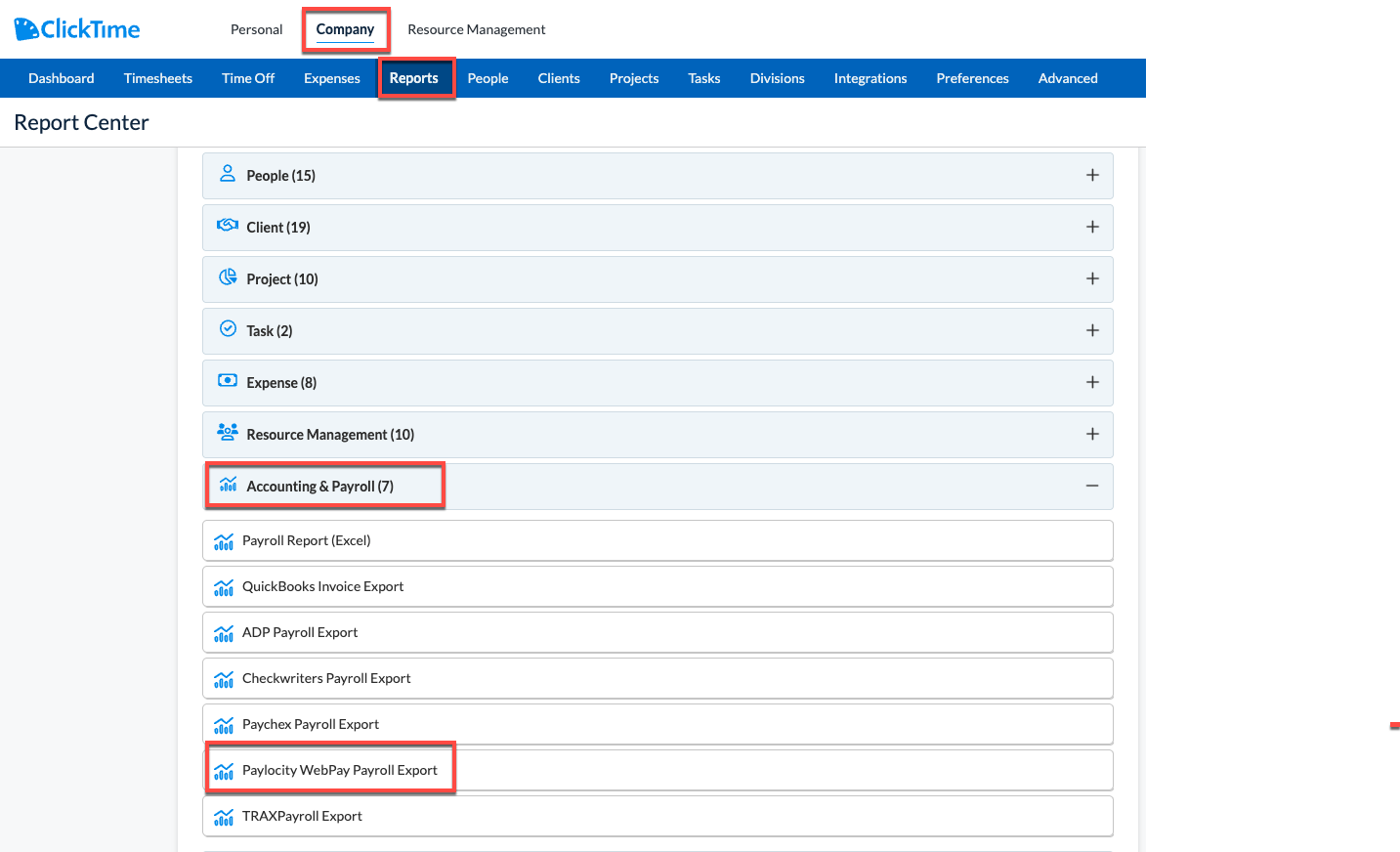
Task: Click the Expense (8) category label
Action: point(281,383)
